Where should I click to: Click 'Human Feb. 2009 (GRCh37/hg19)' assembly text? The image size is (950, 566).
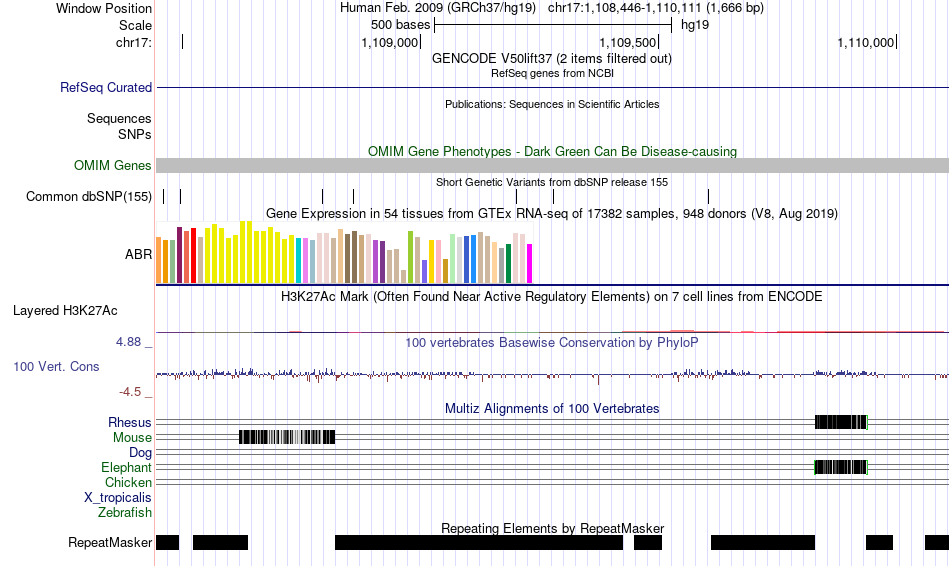[438, 8]
